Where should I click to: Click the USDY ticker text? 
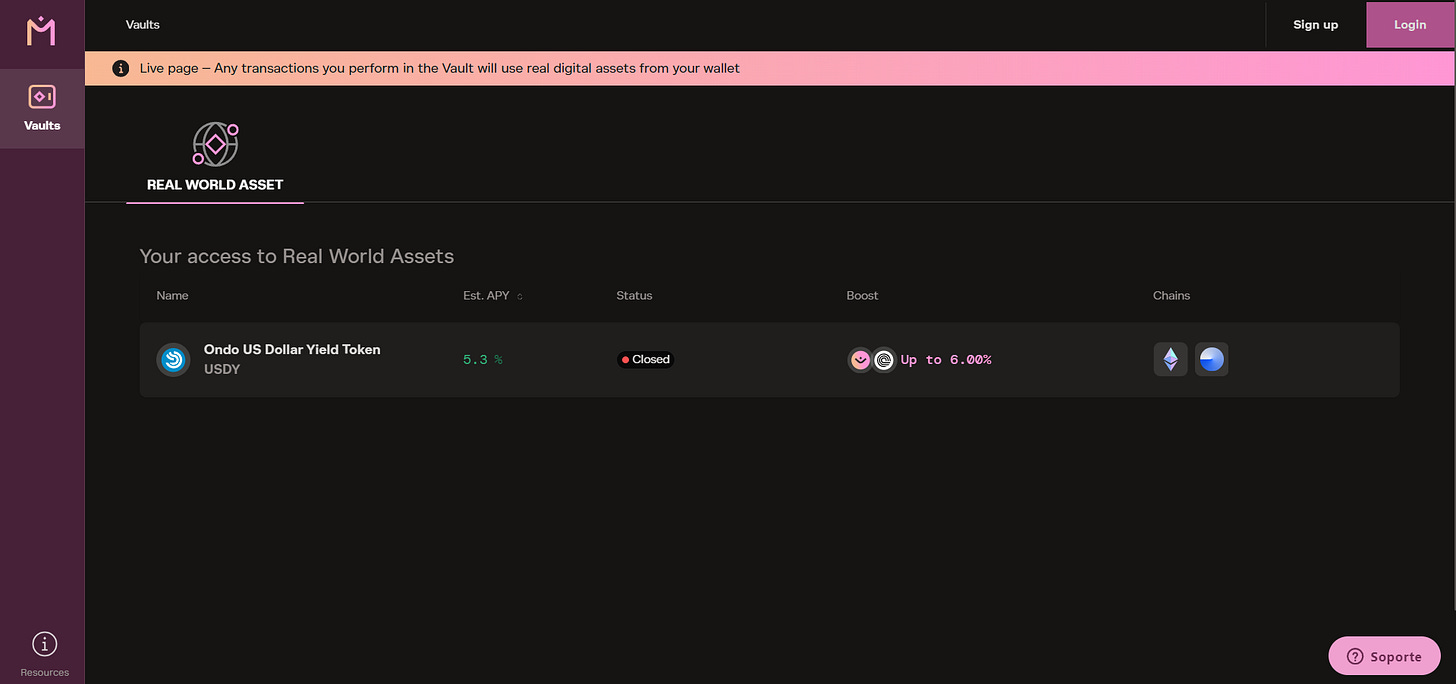point(222,369)
